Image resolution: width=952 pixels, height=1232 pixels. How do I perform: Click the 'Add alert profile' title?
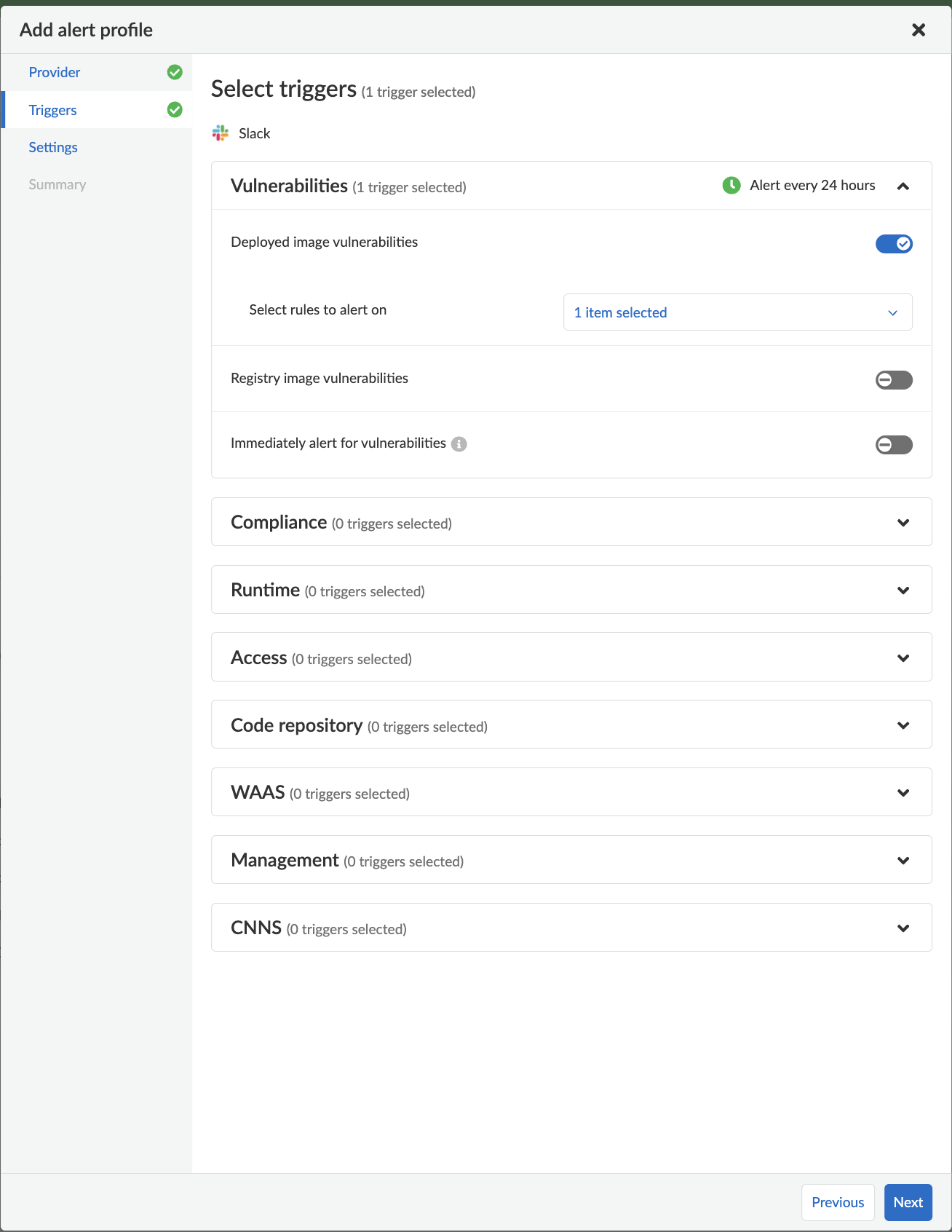click(x=86, y=30)
